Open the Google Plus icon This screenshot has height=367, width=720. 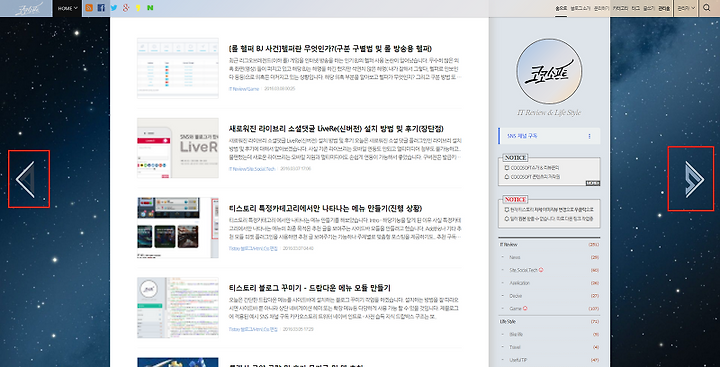126,8
